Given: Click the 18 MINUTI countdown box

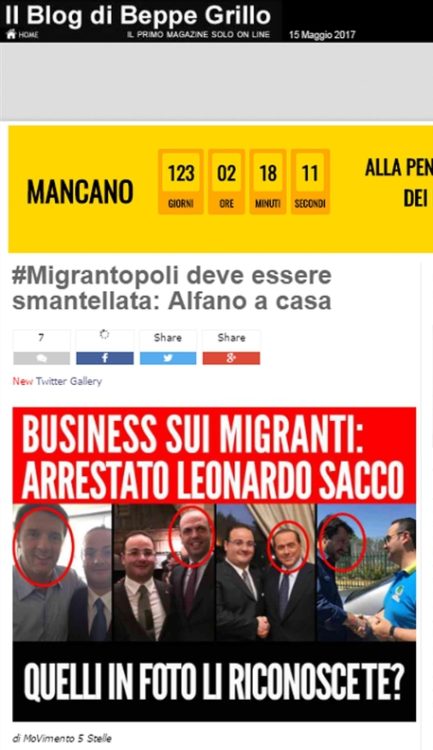Looking at the screenshot, I should [268, 182].
